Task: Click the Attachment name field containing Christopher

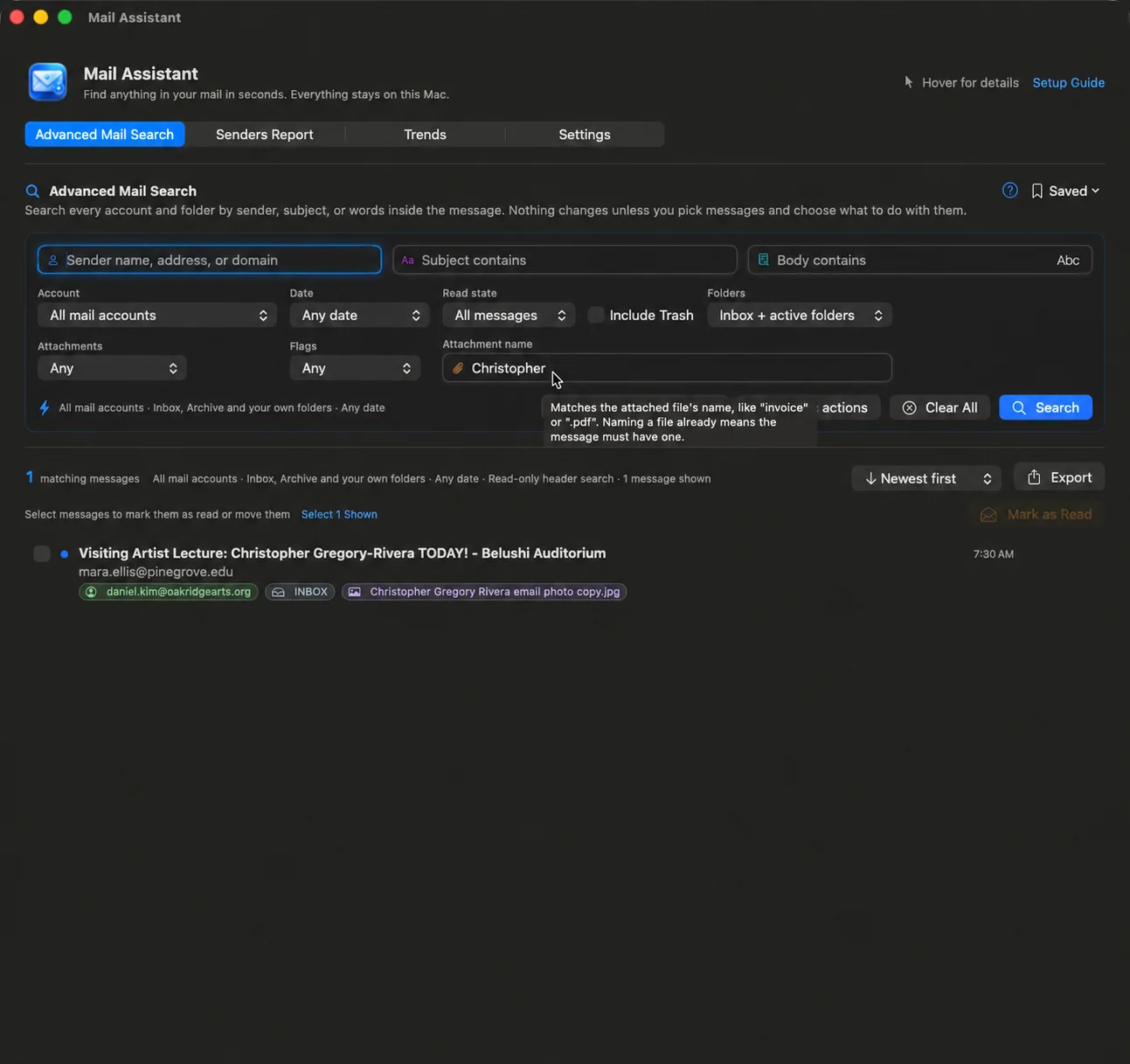Action: click(667, 368)
